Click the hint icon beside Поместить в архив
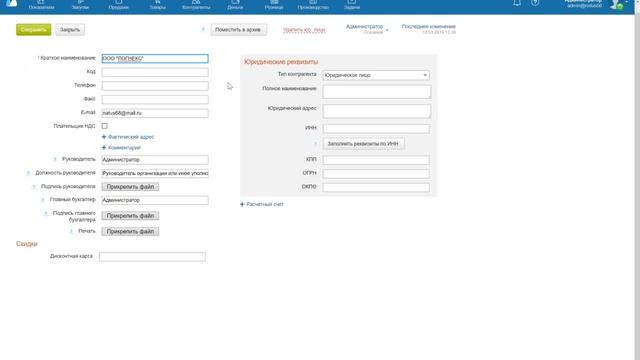 coord(203,29)
